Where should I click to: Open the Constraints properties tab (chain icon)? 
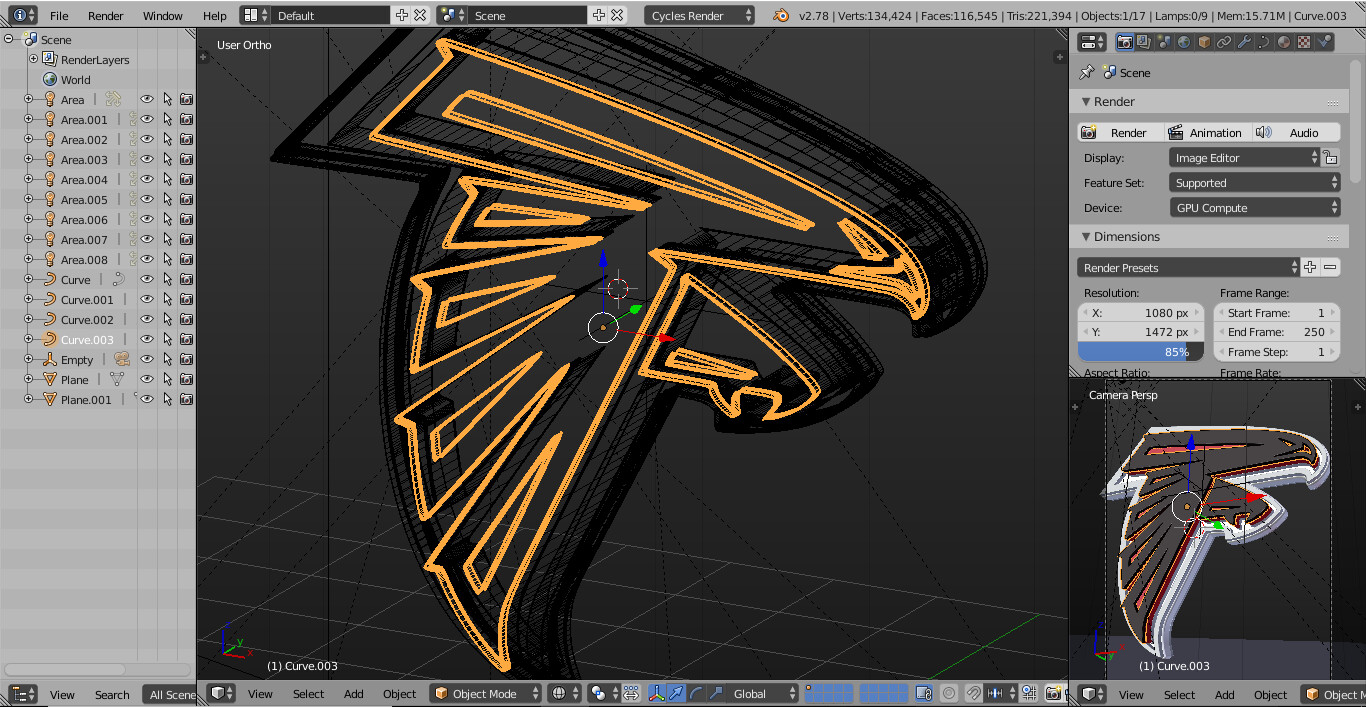tap(1224, 42)
